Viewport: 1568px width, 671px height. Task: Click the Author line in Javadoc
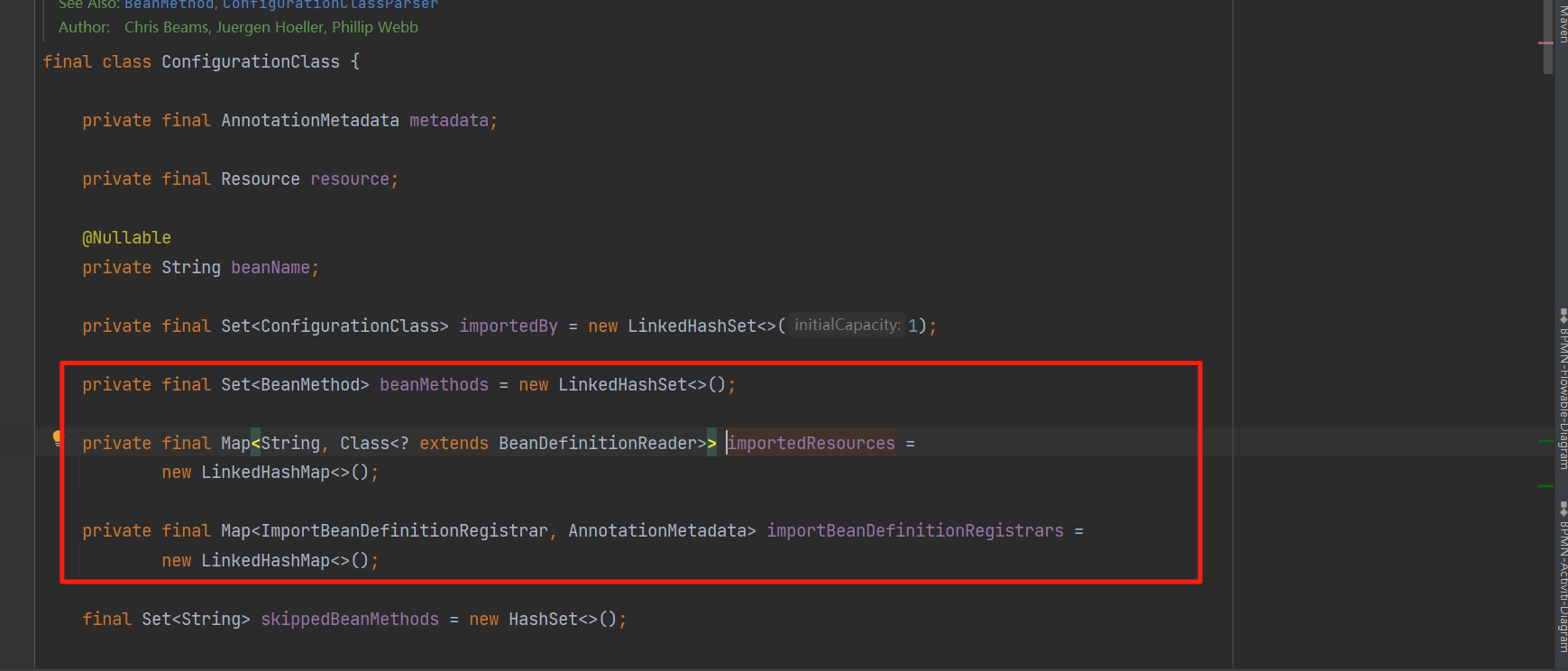coord(238,27)
